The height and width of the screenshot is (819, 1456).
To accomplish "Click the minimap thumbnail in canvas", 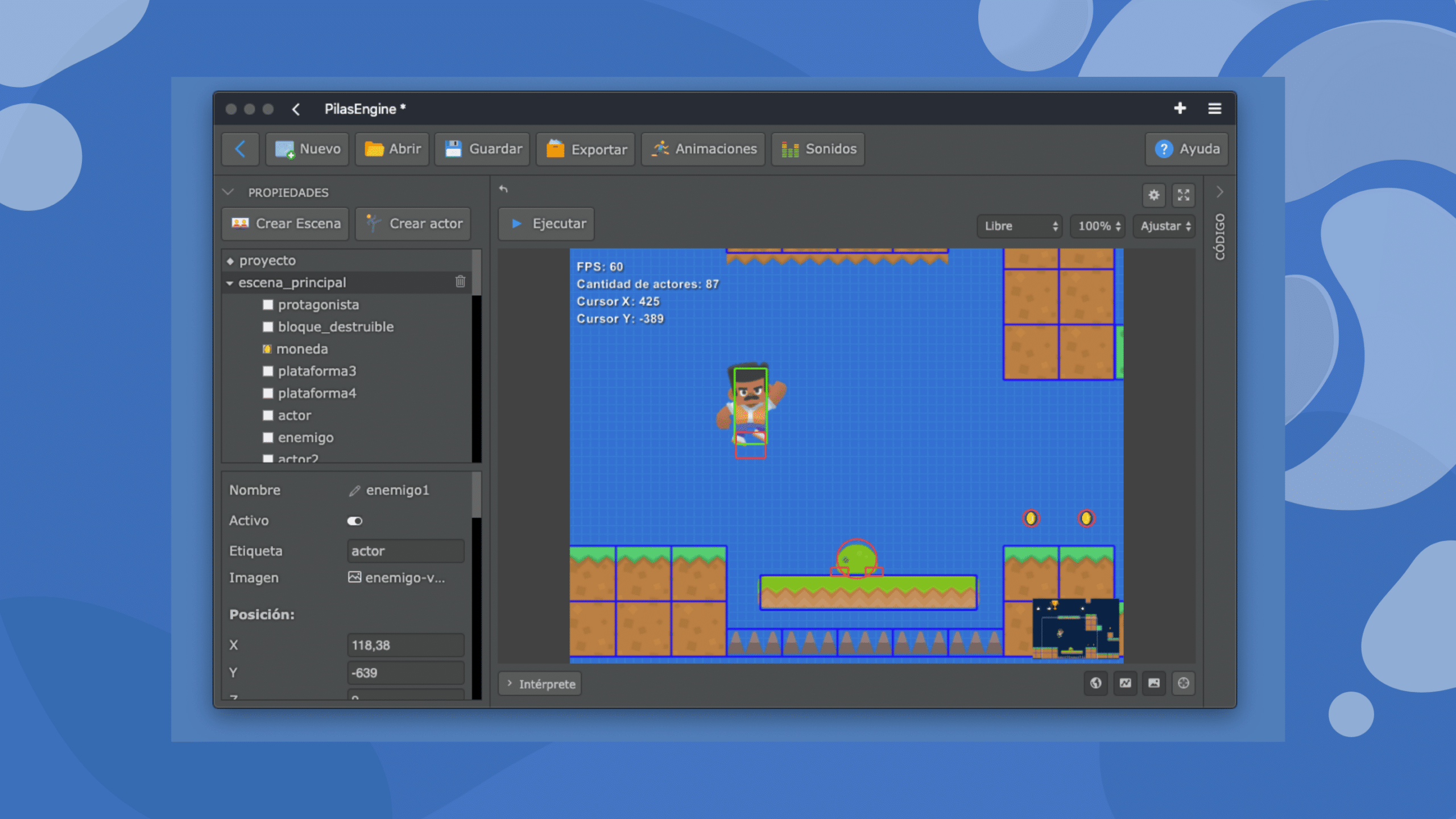I will tap(1076, 629).
